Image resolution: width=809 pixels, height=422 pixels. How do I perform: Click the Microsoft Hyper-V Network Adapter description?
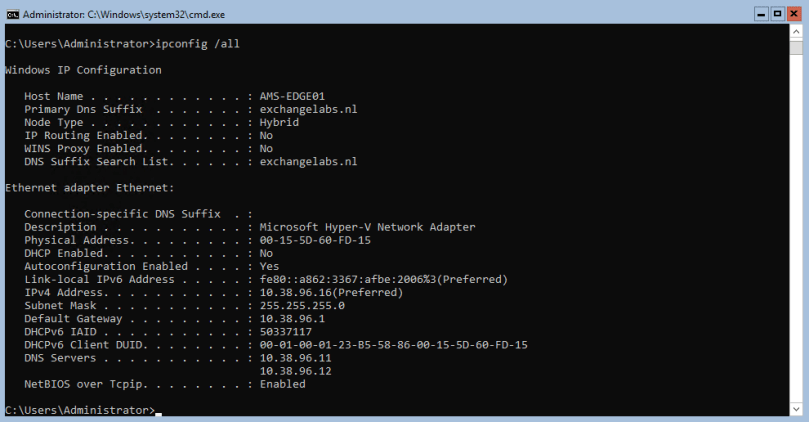[367, 227]
